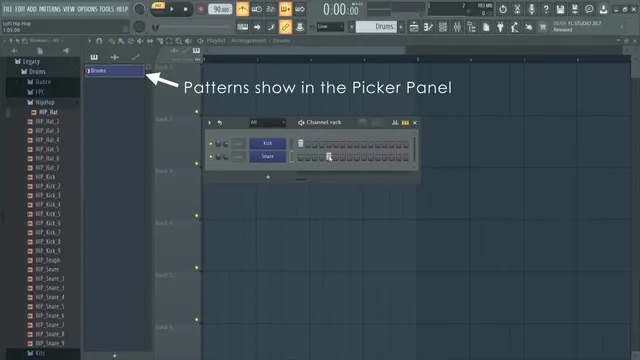Click the Snare channel volume knob
The height and width of the screenshot is (360, 640).
pyautogui.click(x=225, y=157)
